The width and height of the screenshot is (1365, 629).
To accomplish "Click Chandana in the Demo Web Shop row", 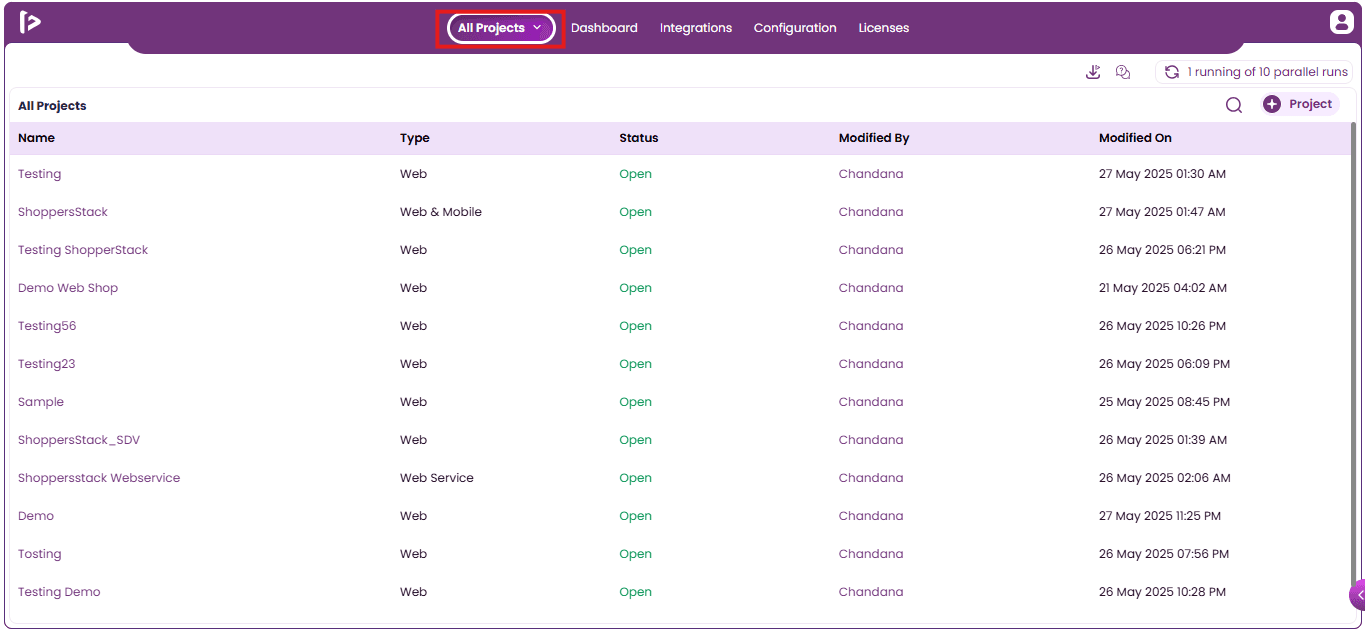I will tap(871, 288).
